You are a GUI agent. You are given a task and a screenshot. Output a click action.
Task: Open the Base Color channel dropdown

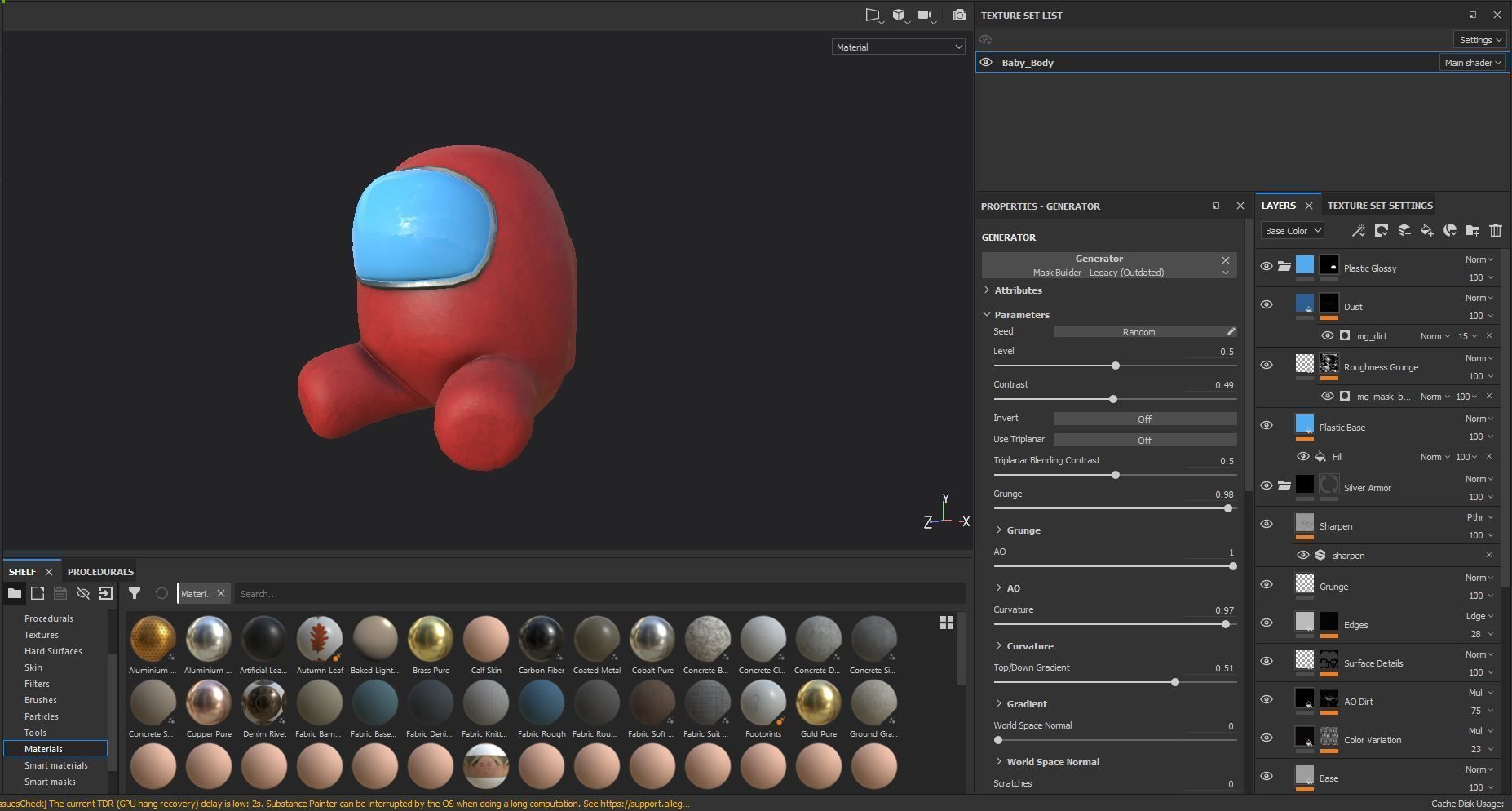[x=1293, y=231]
